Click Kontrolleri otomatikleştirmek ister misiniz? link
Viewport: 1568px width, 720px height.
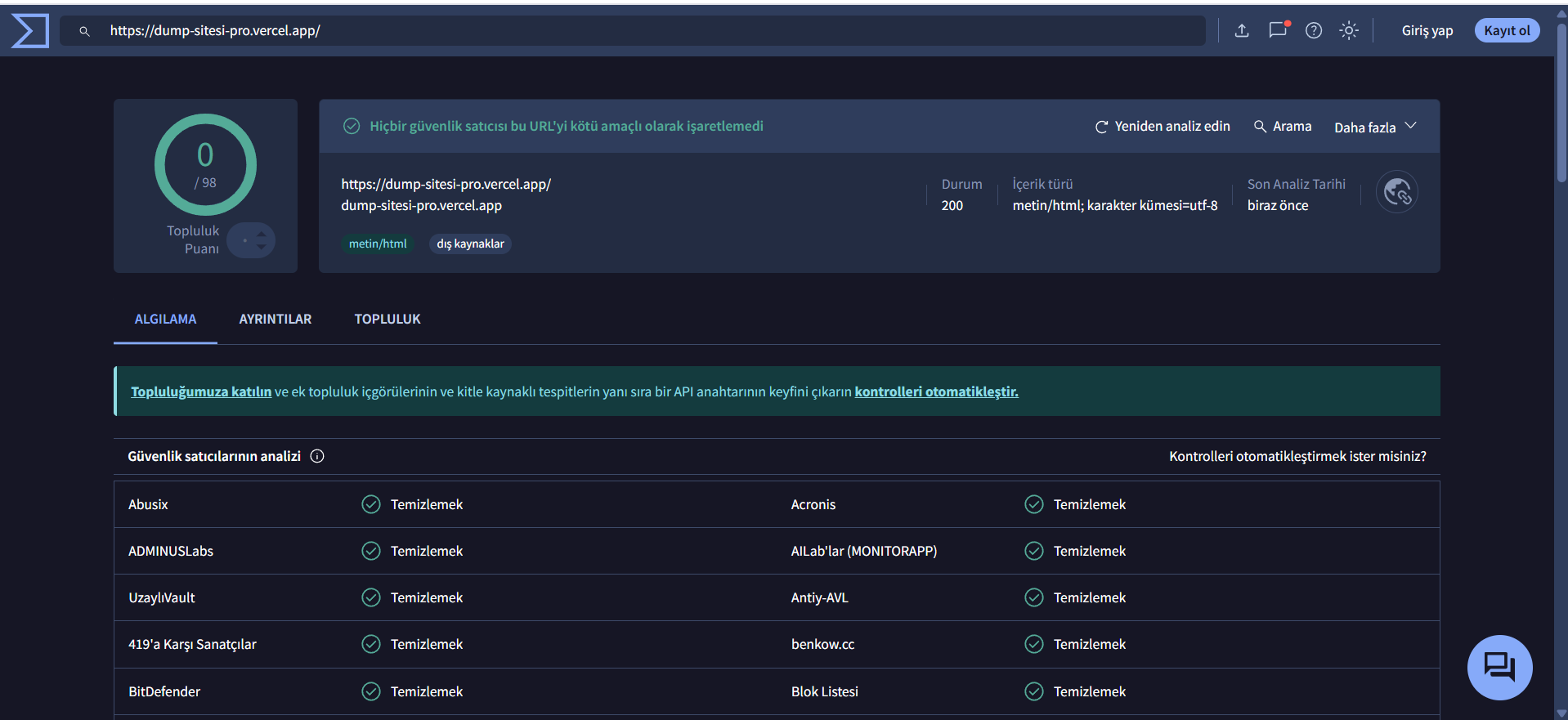coord(1297,456)
